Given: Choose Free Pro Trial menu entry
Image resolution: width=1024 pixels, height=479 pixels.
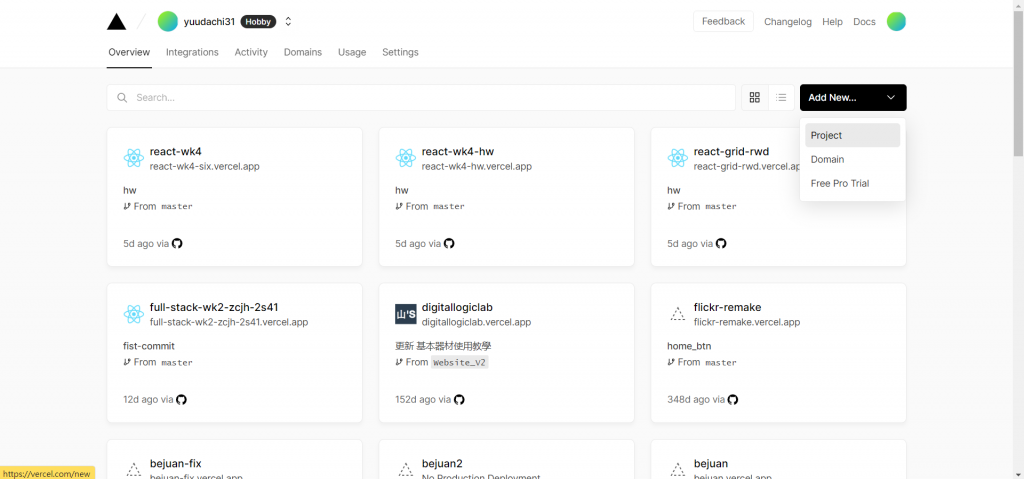Looking at the screenshot, I should pyautogui.click(x=852, y=184).
